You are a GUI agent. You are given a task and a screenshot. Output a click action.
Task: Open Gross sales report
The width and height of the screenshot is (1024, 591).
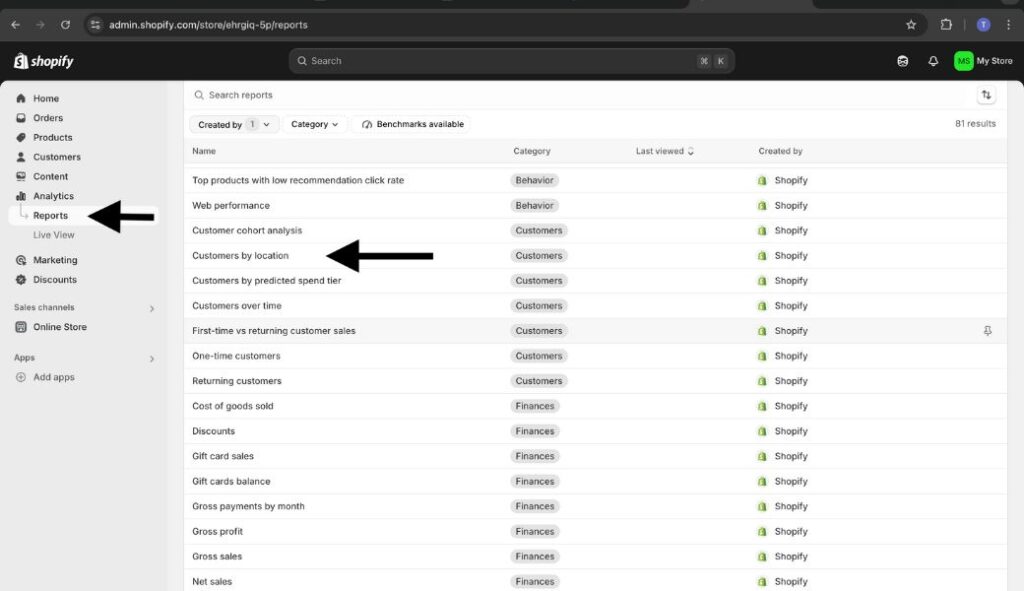pos(217,557)
